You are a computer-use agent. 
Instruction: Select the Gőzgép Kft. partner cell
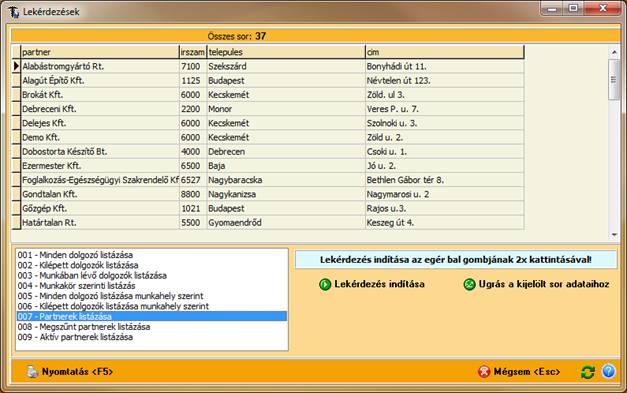pyautogui.click(x=100, y=208)
